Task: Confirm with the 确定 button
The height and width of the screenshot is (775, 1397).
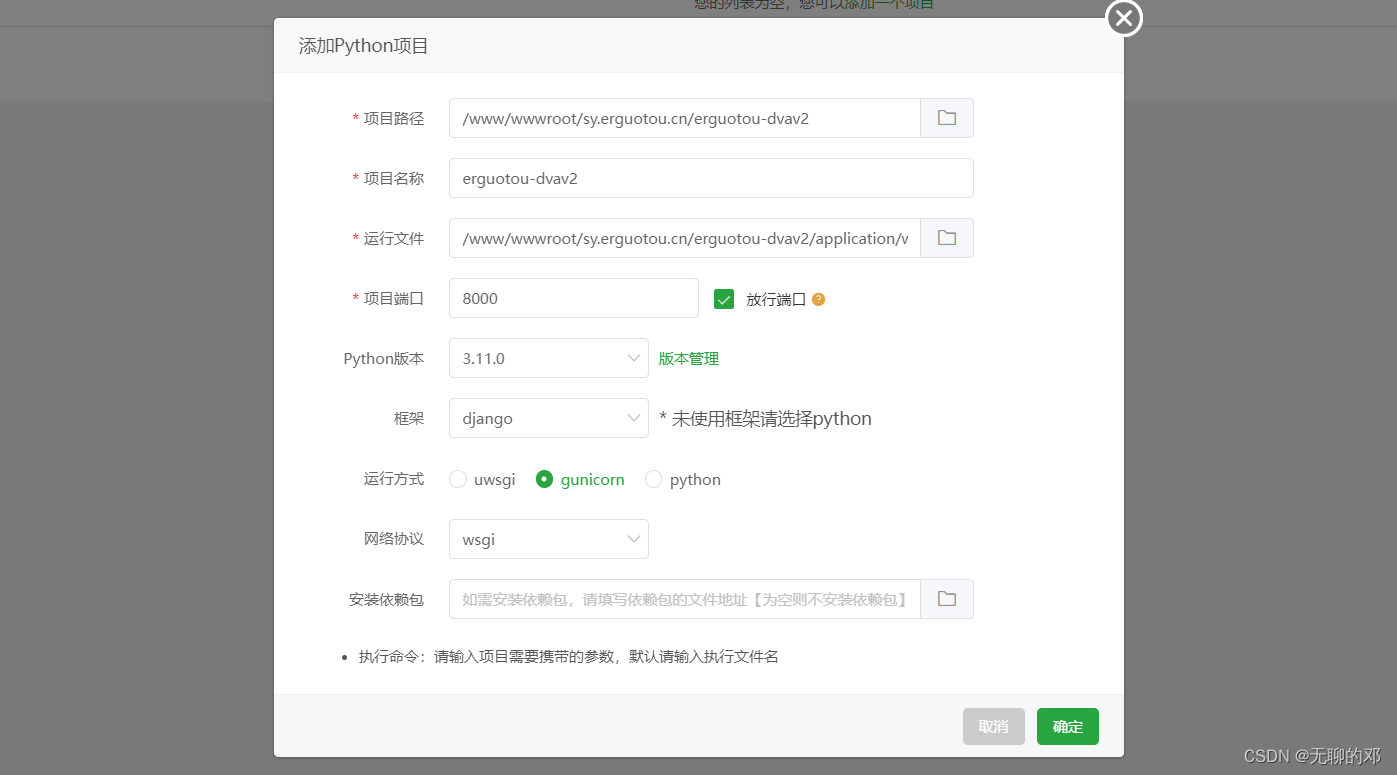Action: [1067, 726]
